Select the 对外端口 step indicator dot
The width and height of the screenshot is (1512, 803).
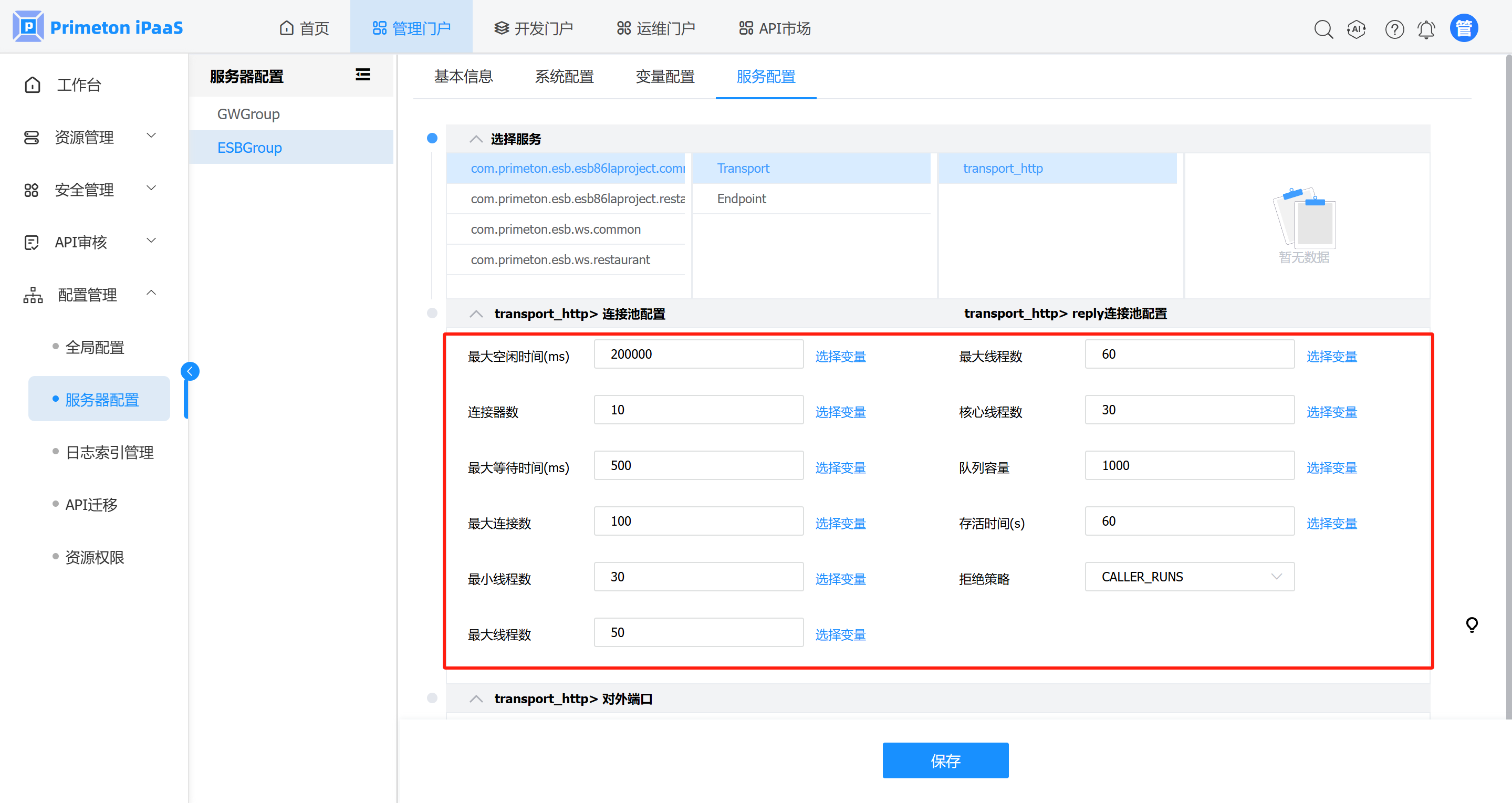(x=432, y=698)
